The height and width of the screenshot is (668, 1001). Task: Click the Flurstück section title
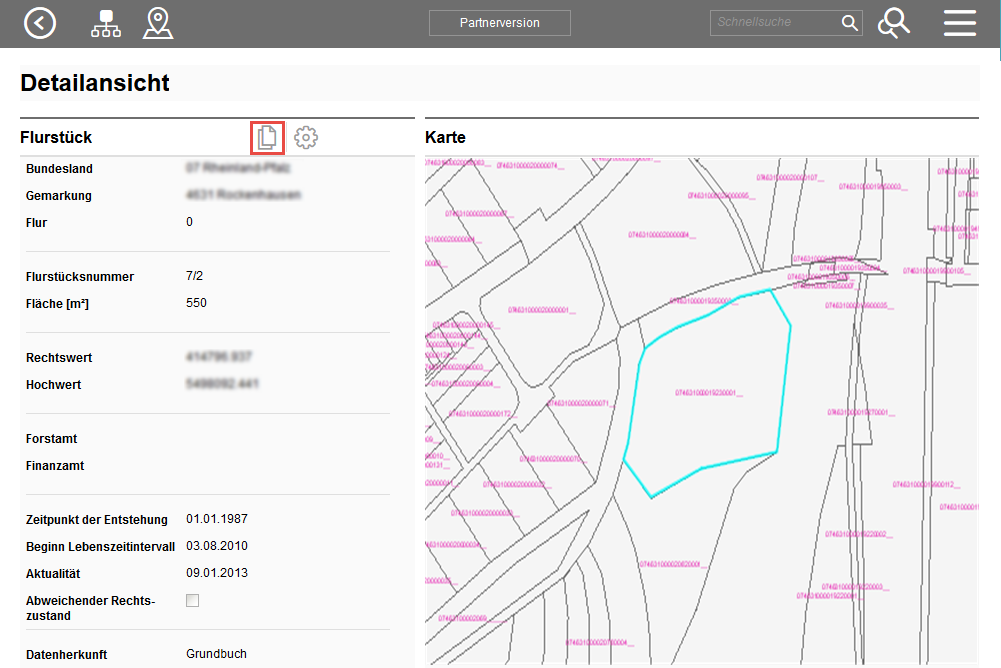pos(56,137)
